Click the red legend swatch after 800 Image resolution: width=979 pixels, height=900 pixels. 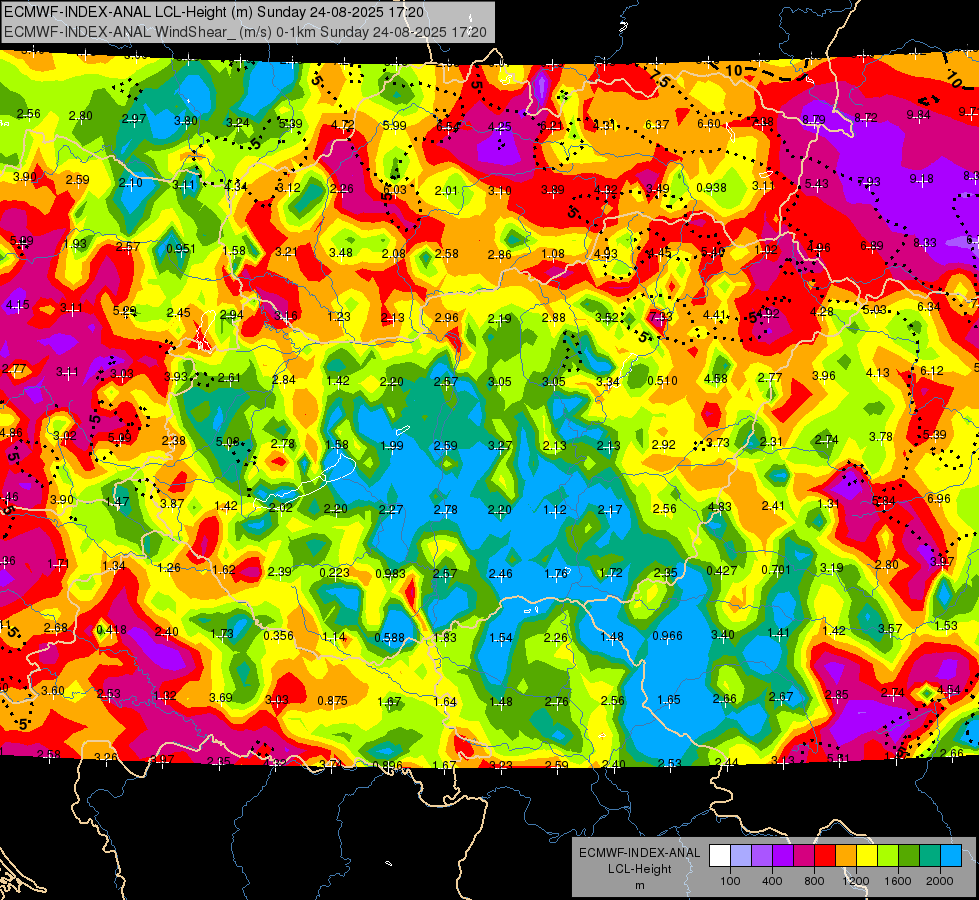(x=825, y=856)
